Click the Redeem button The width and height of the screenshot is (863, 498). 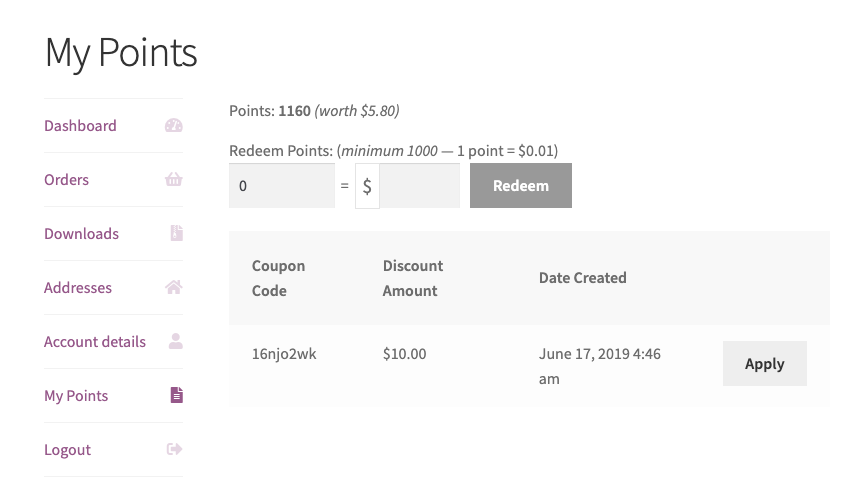[521, 185]
